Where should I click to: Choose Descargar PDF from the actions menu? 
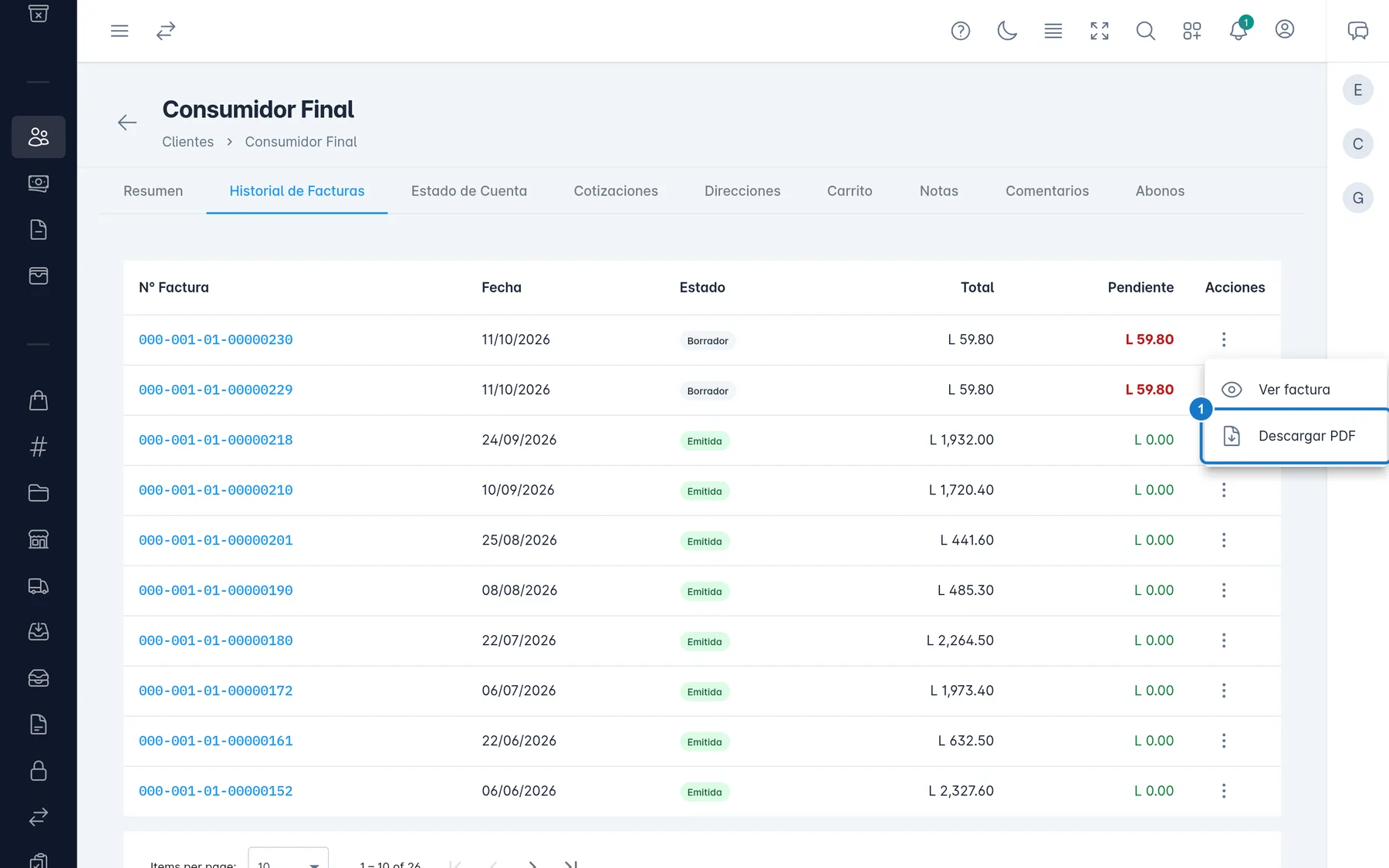point(1296,436)
